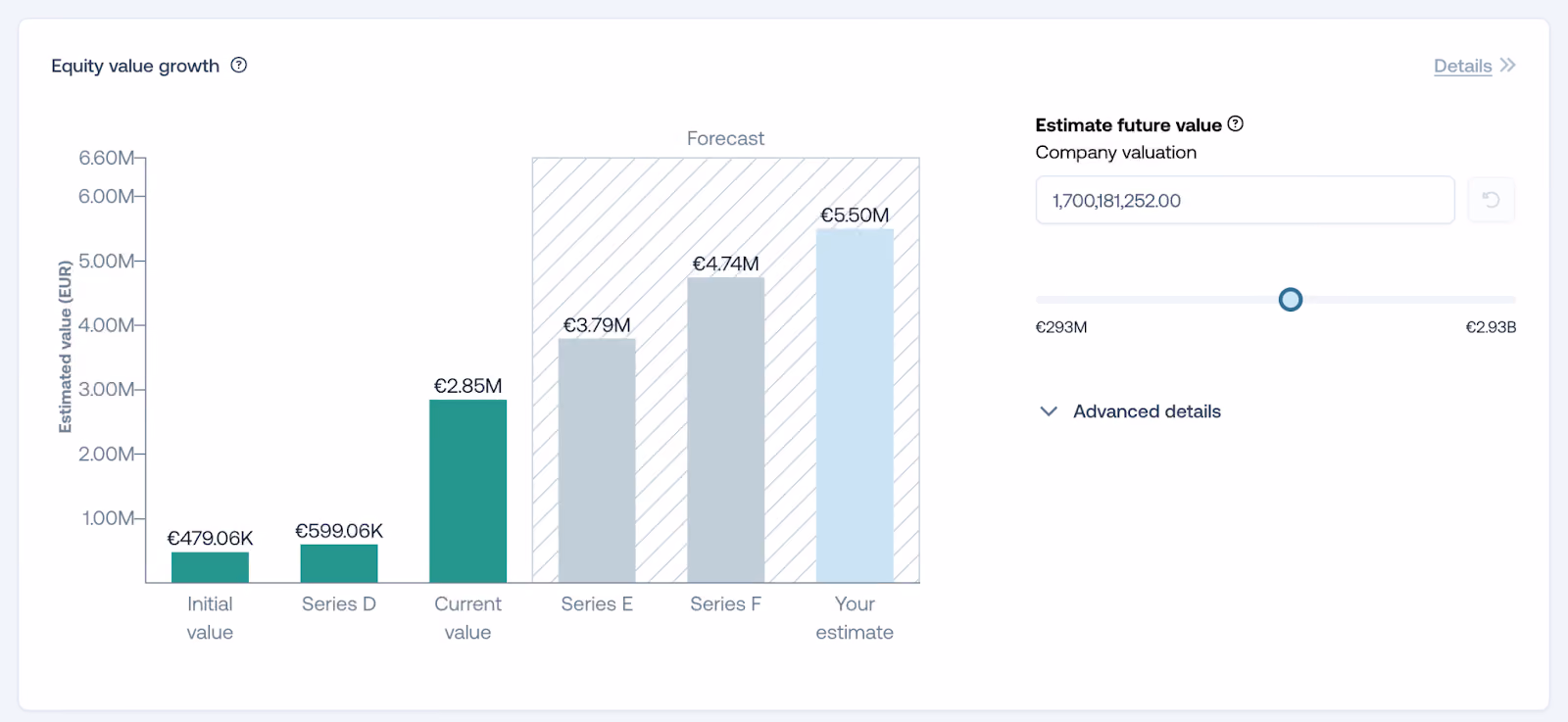Expand the Advanced details section
This screenshot has height=722, width=1568.
(x=1129, y=411)
